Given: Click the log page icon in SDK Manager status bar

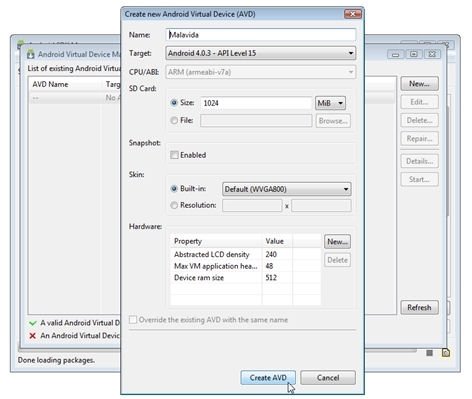Looking at the screenshot, I should click(446, 353).
